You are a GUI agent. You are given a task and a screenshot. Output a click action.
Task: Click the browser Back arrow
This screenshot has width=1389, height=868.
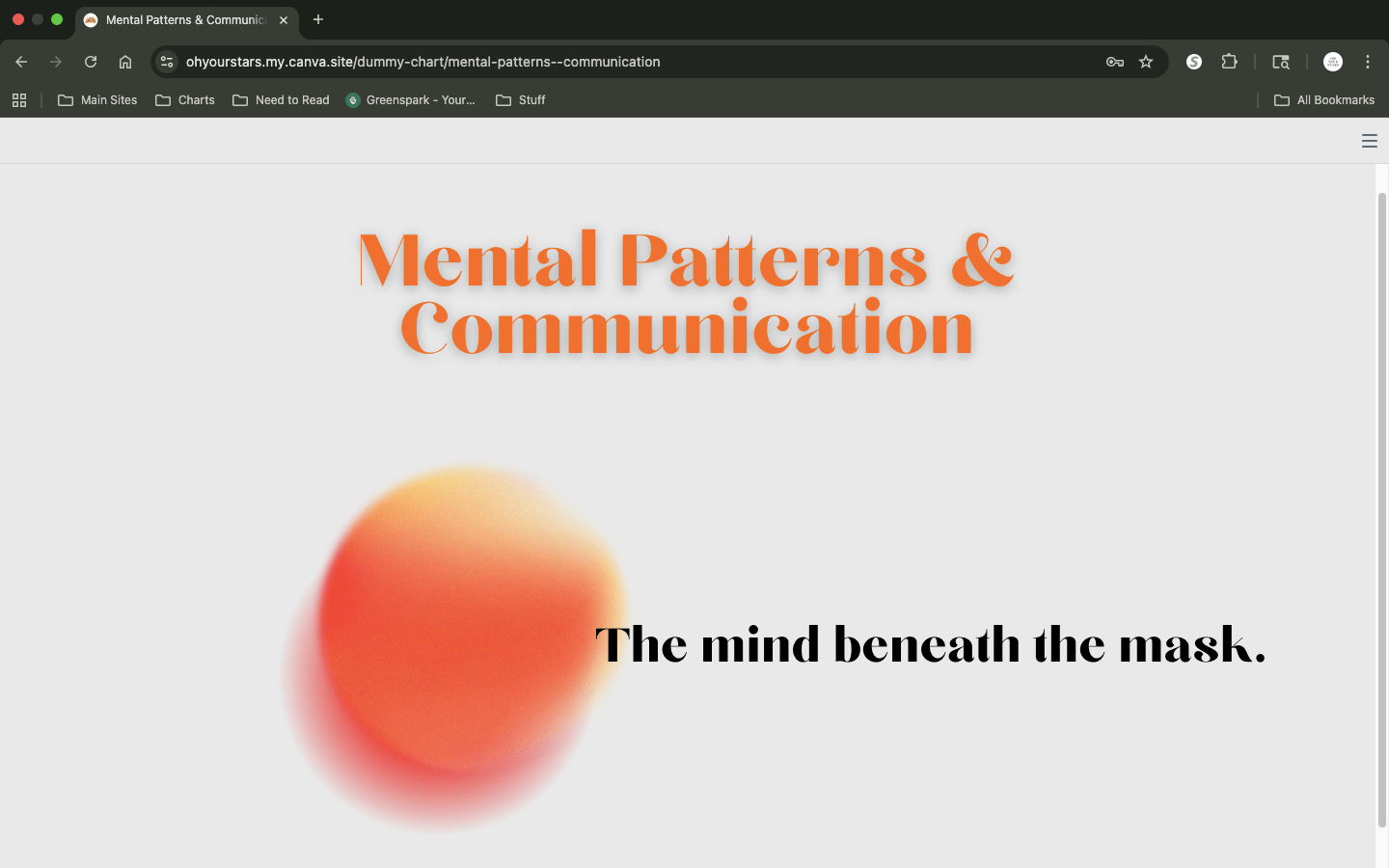(21, 62)
